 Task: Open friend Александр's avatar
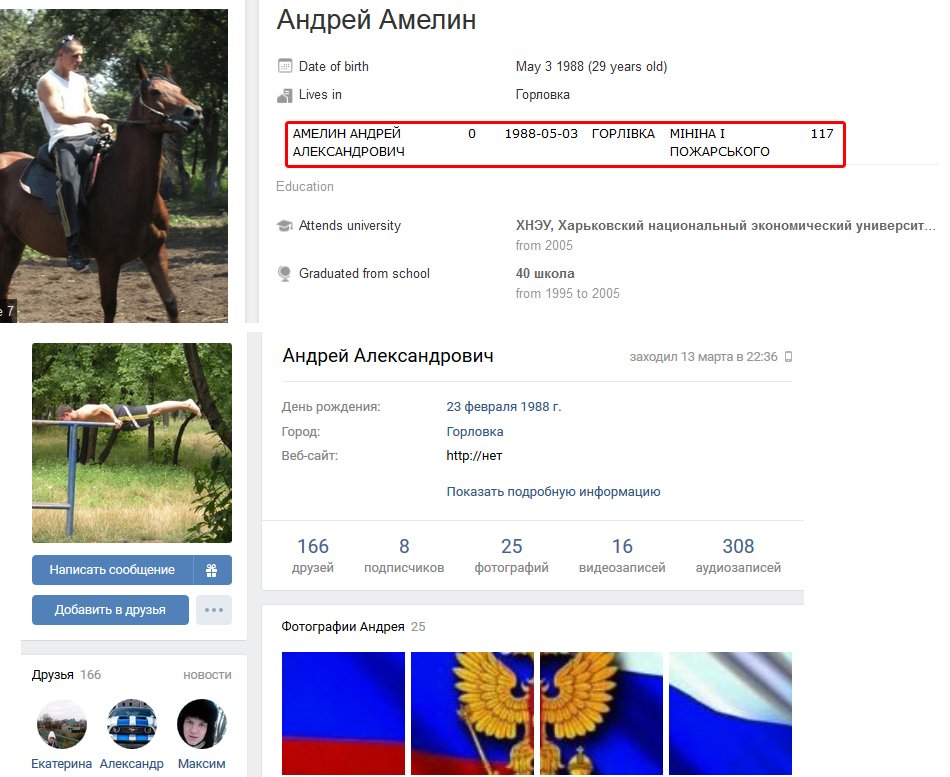[131, 724]
